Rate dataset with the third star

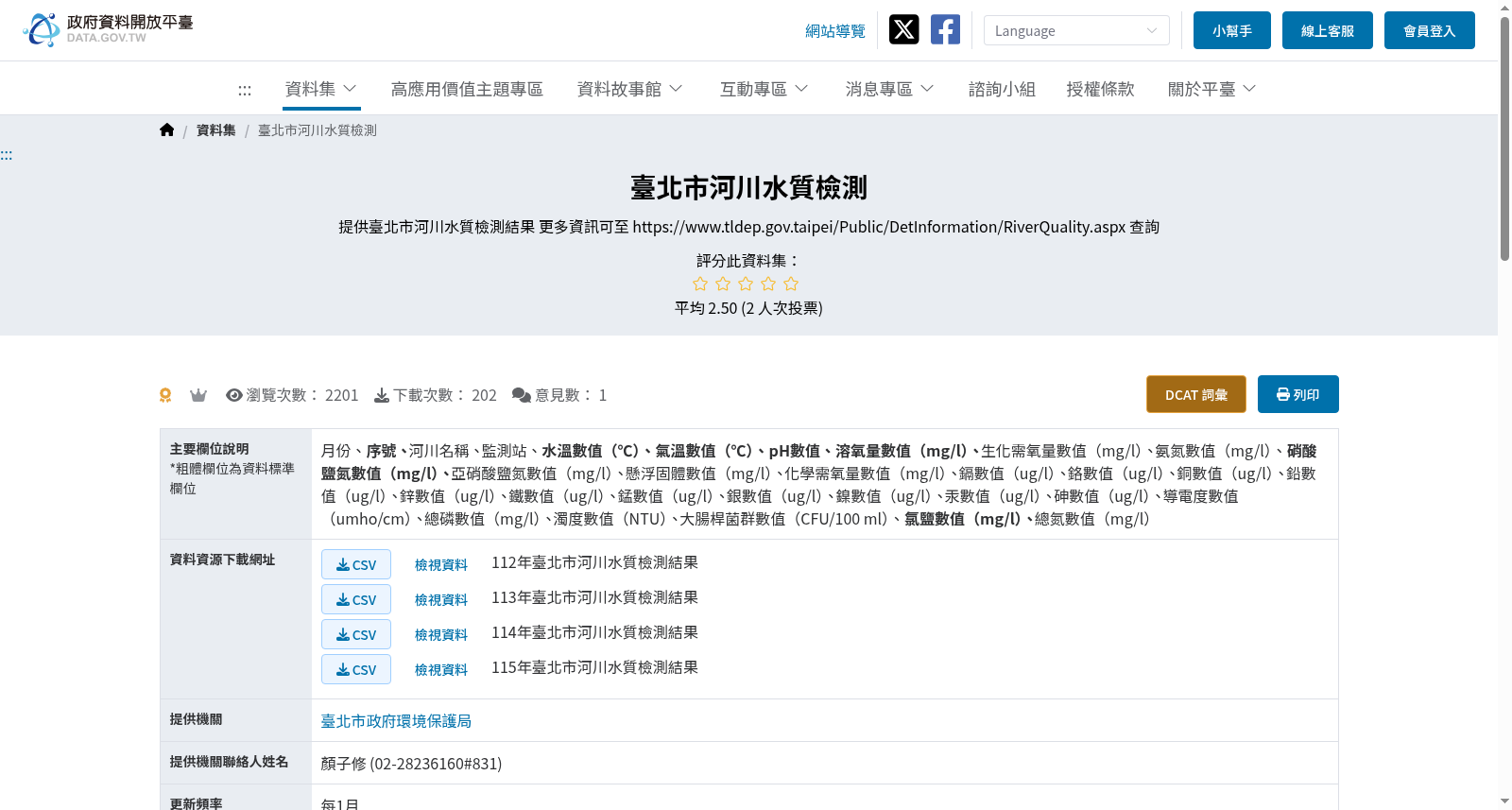point(746,284)
